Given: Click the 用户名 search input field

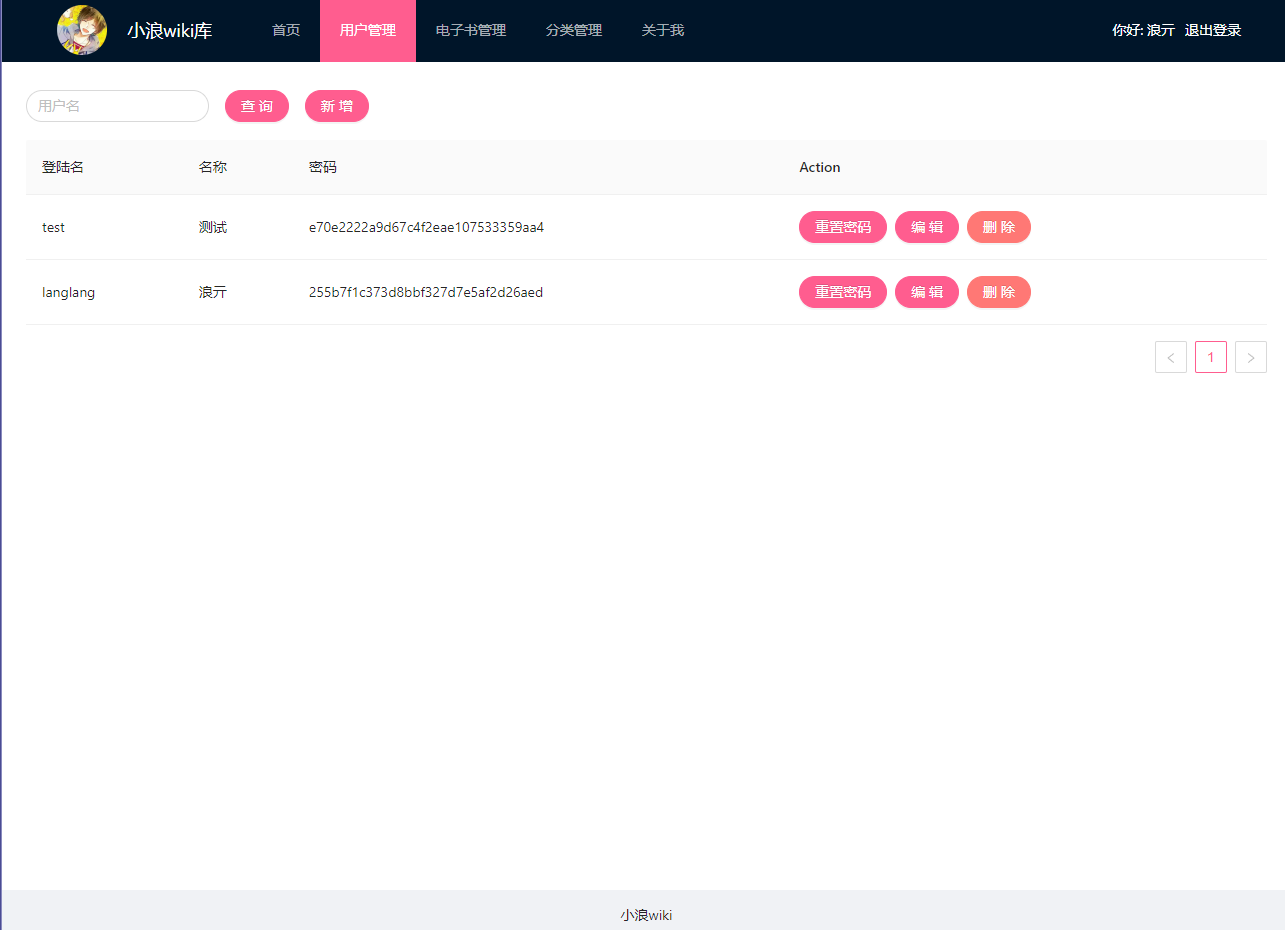Looking at the screenshot, I should tap(117, 106).
